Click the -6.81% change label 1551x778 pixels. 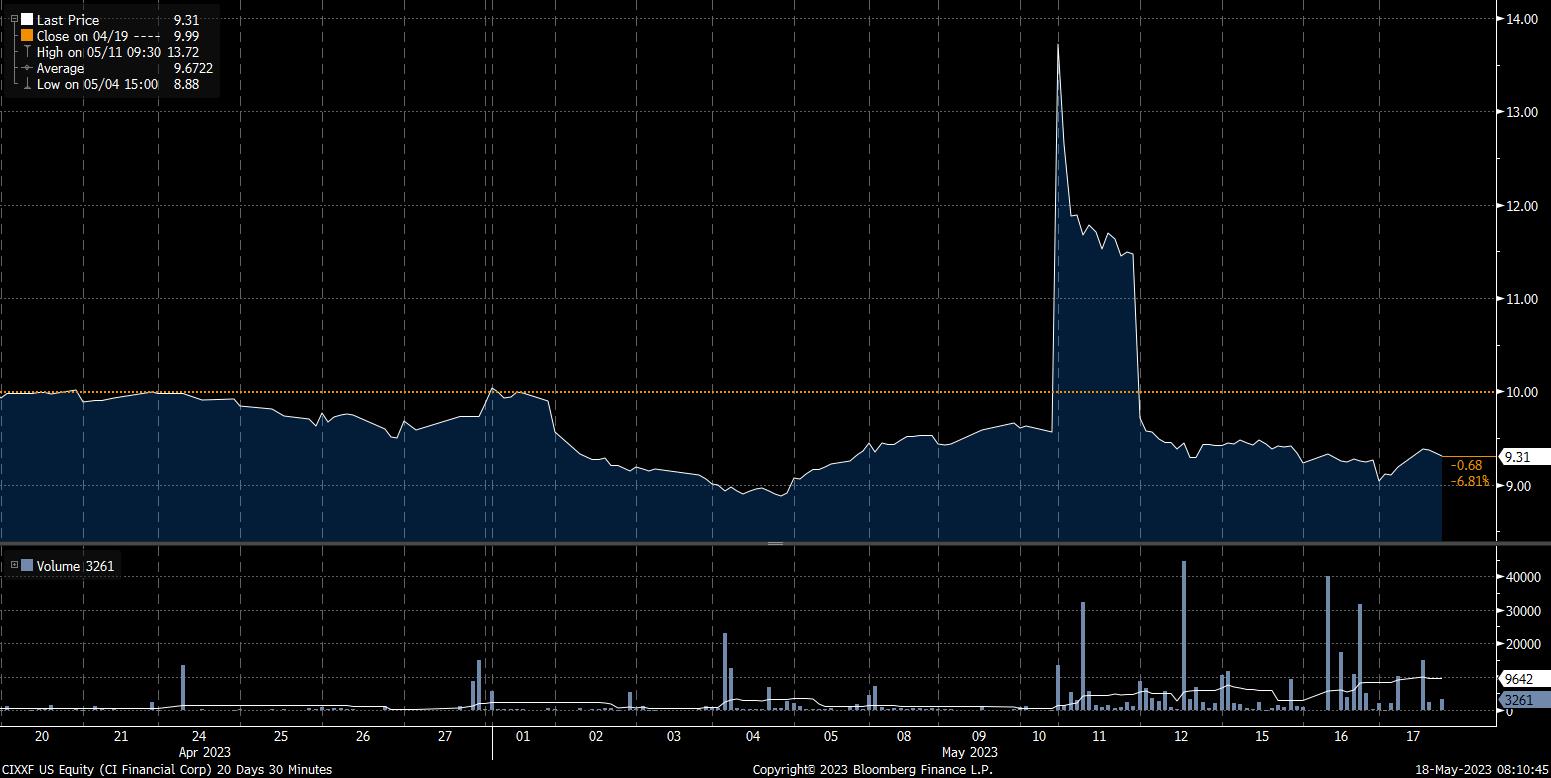(x=1469, y=481)
